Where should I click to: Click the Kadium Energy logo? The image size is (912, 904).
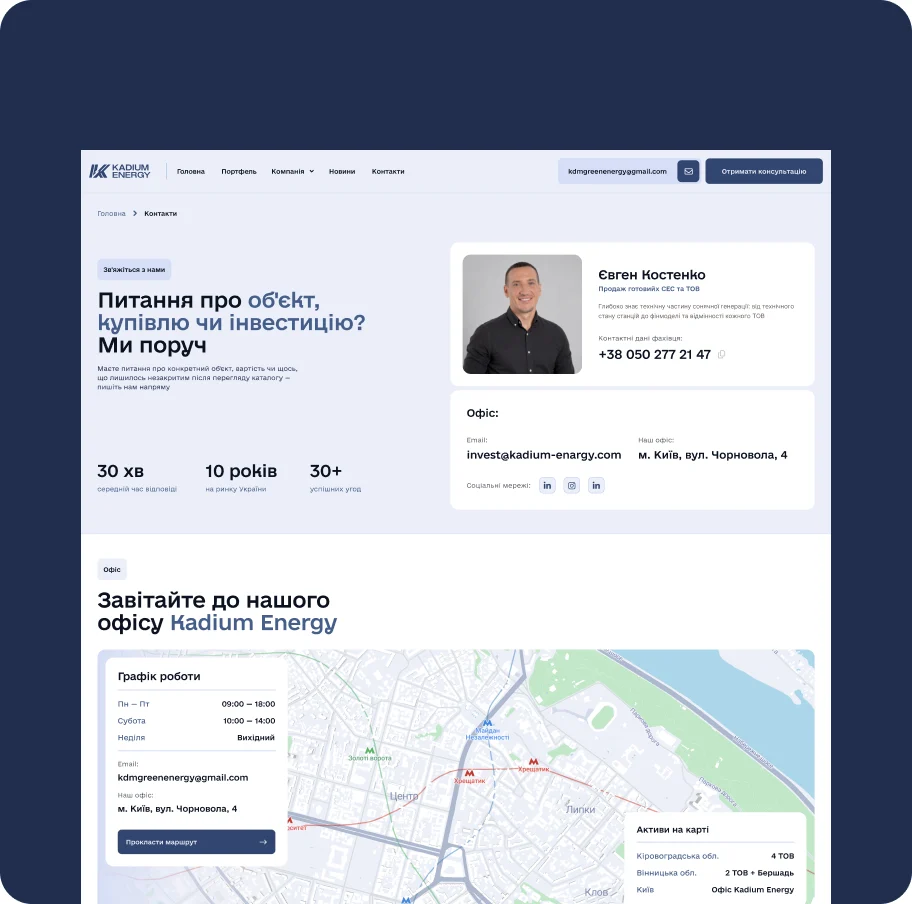[x=120, y=171]
